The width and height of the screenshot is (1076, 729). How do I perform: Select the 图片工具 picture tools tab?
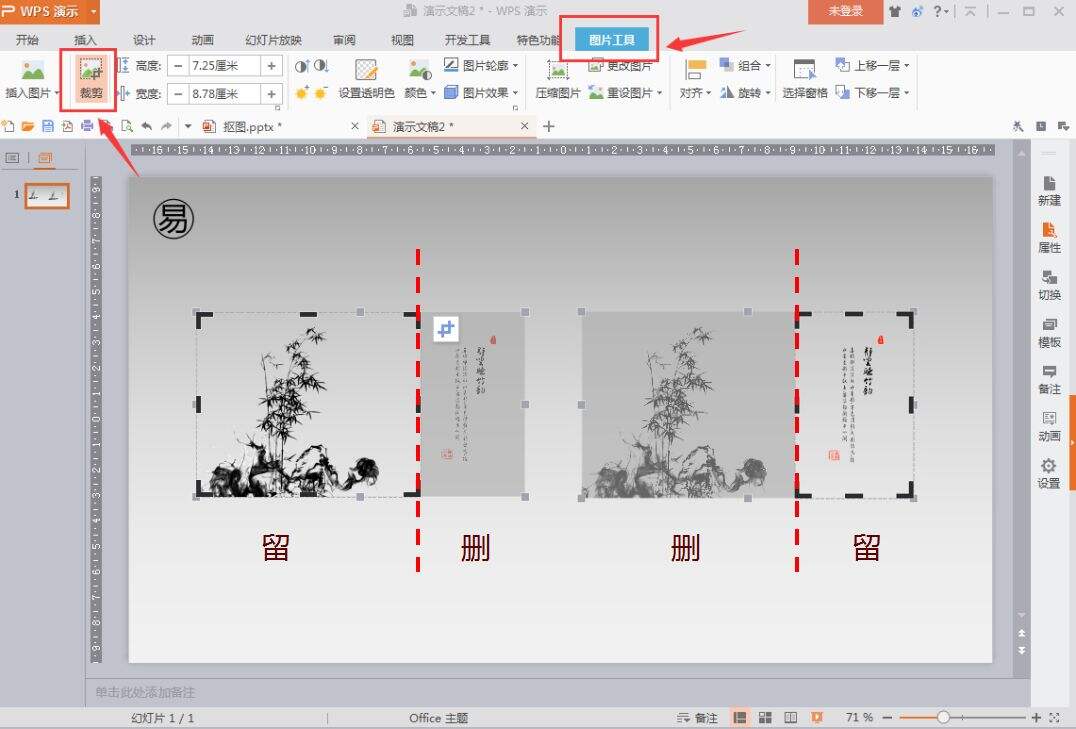pyautogui.click(x=612, y=40)
